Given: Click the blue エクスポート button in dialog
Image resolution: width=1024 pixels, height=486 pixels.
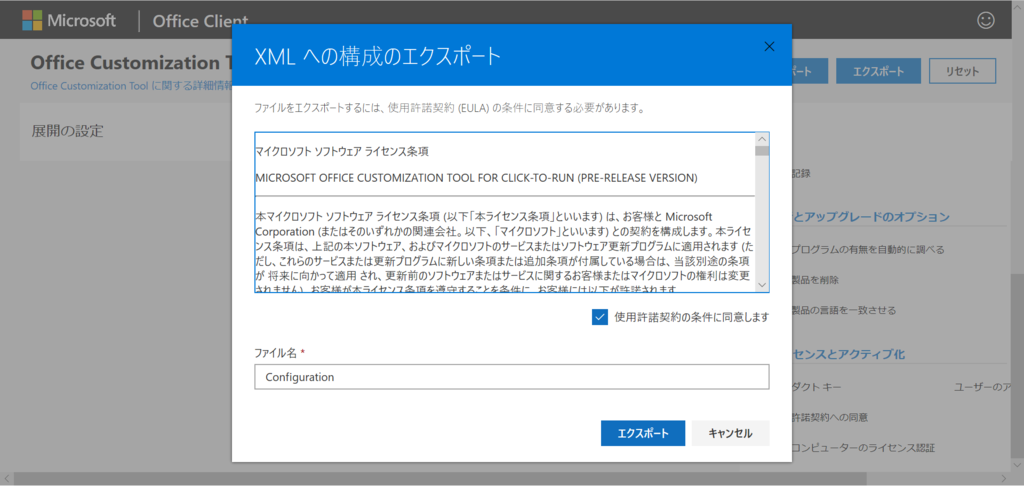Looking at the screenshot, I should click(643, 433).
